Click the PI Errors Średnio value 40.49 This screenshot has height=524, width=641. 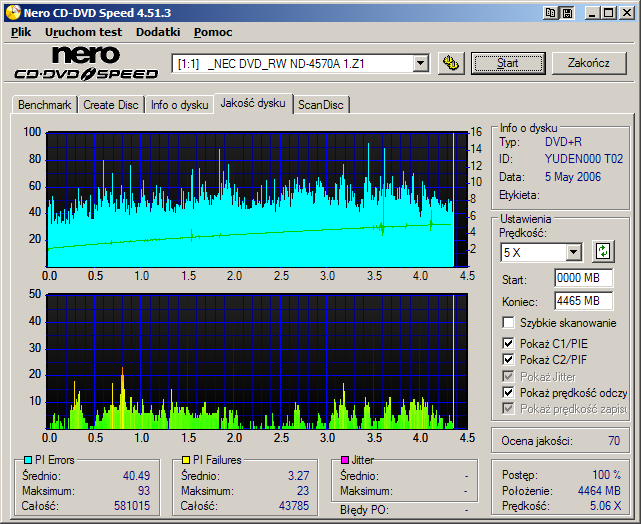click(x=137, y=476)
